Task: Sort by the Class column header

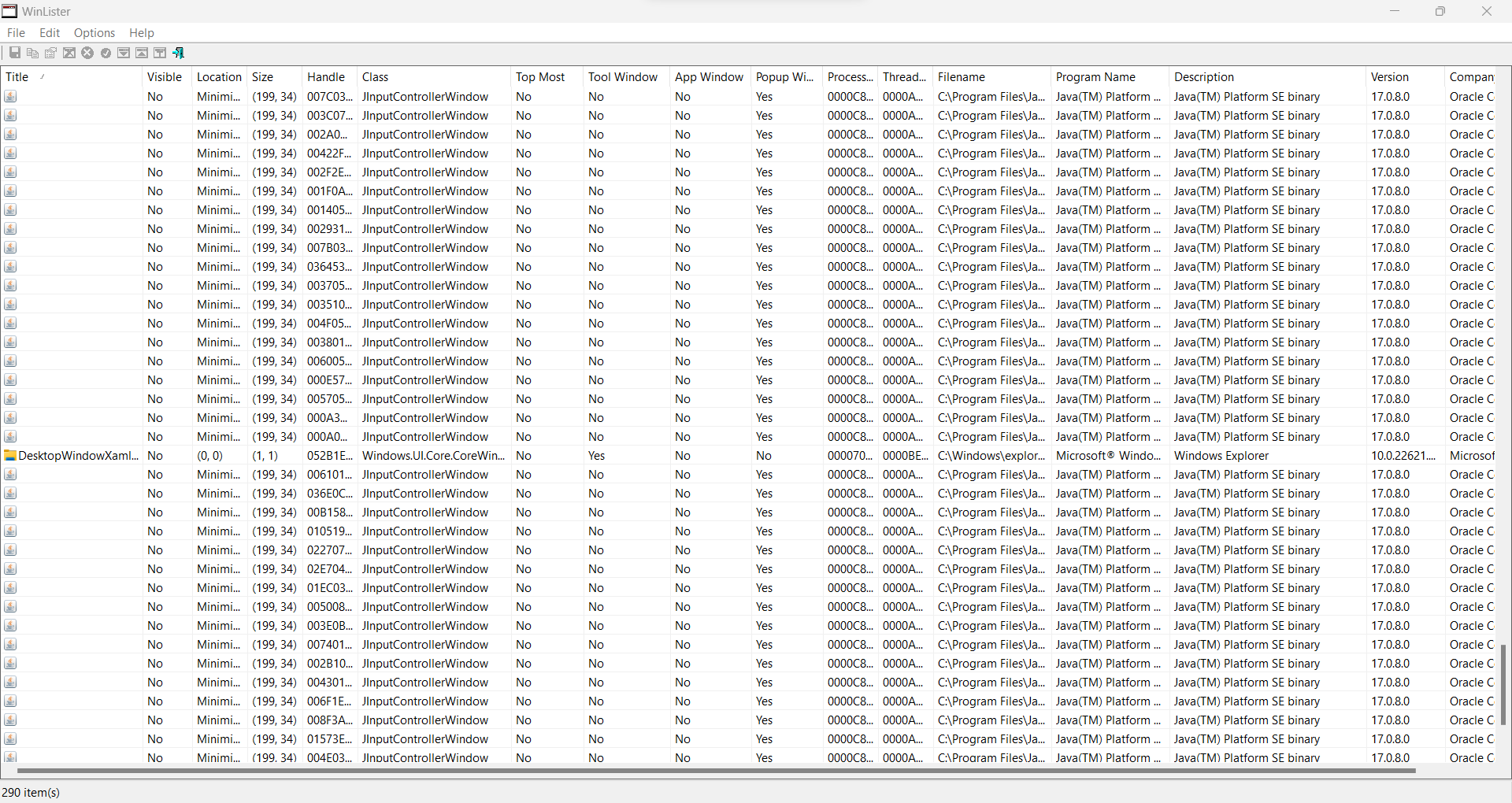Action: click(376, 76)
